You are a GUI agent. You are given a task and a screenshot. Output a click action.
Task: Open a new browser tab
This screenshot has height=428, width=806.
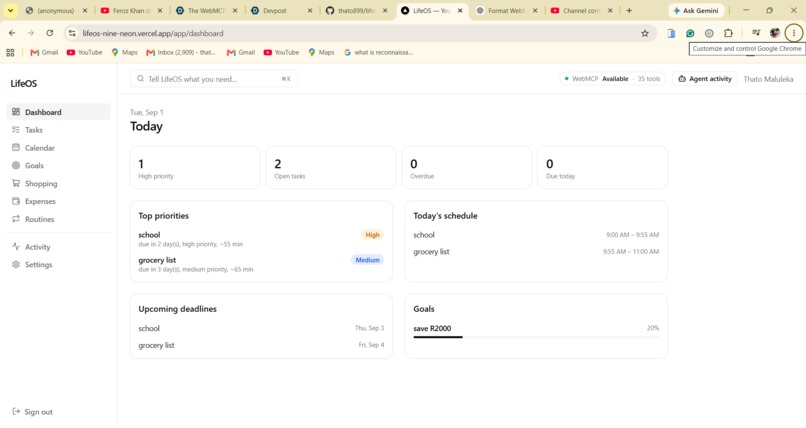point(629,10)
